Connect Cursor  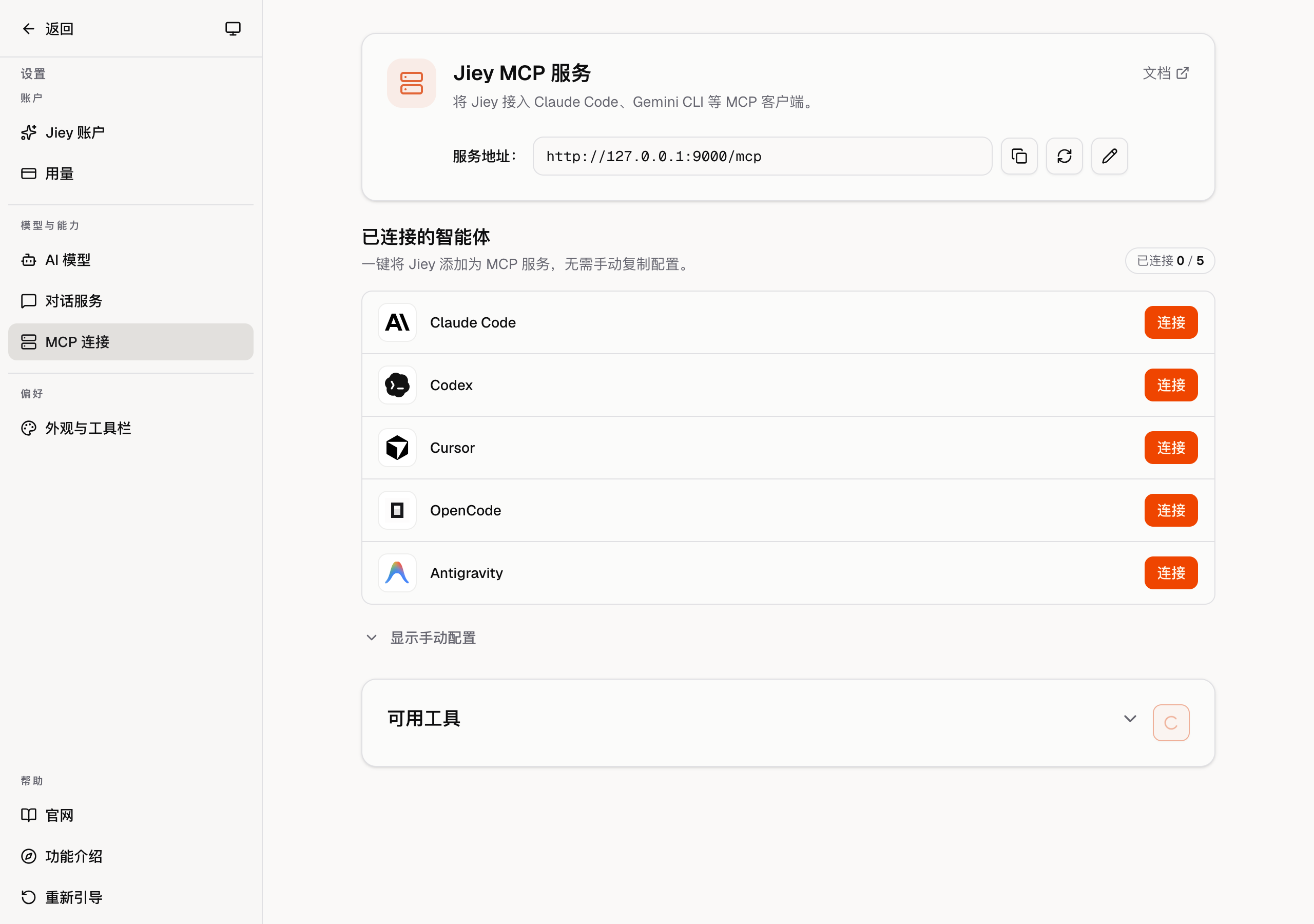point(1171,448)
